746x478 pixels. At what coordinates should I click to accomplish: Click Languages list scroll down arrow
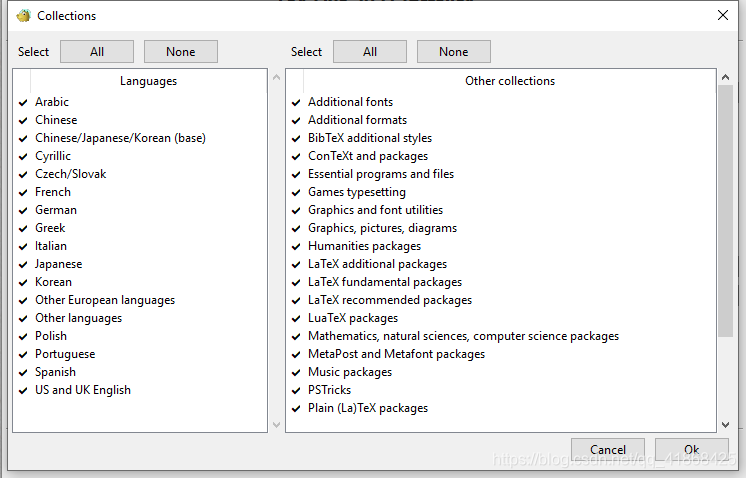coord(276,425)
